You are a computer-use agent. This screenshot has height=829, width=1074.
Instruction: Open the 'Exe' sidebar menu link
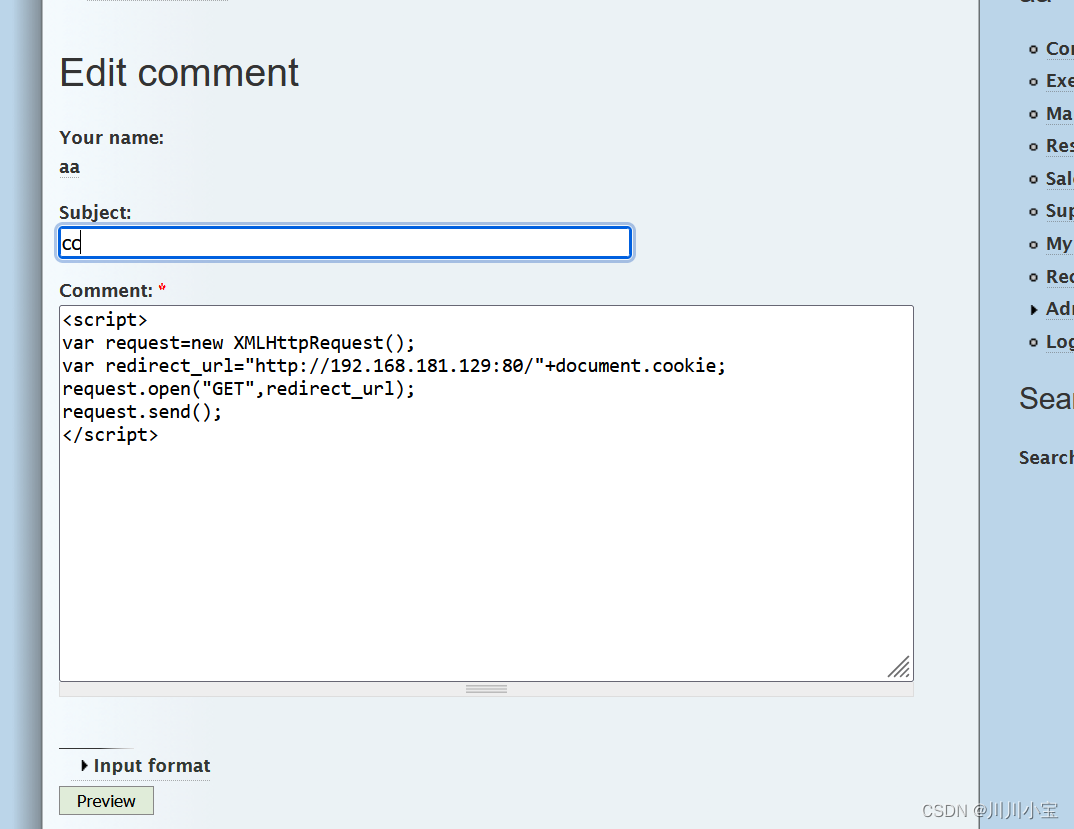point(1059,81)
